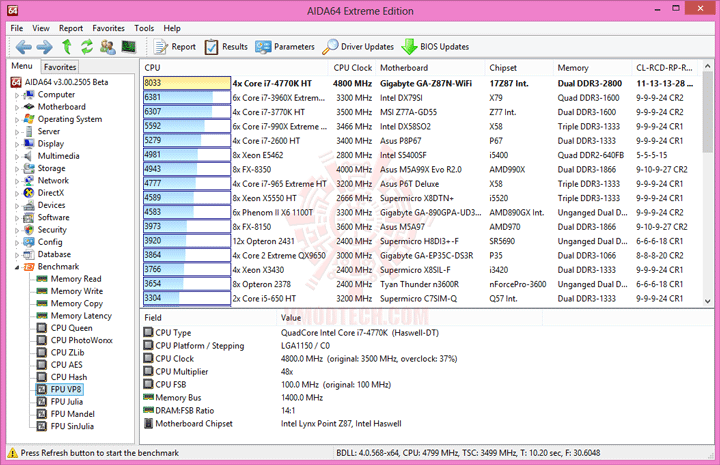Select the Security item in the tree
The image size is (720, 465).
point(52,230)
